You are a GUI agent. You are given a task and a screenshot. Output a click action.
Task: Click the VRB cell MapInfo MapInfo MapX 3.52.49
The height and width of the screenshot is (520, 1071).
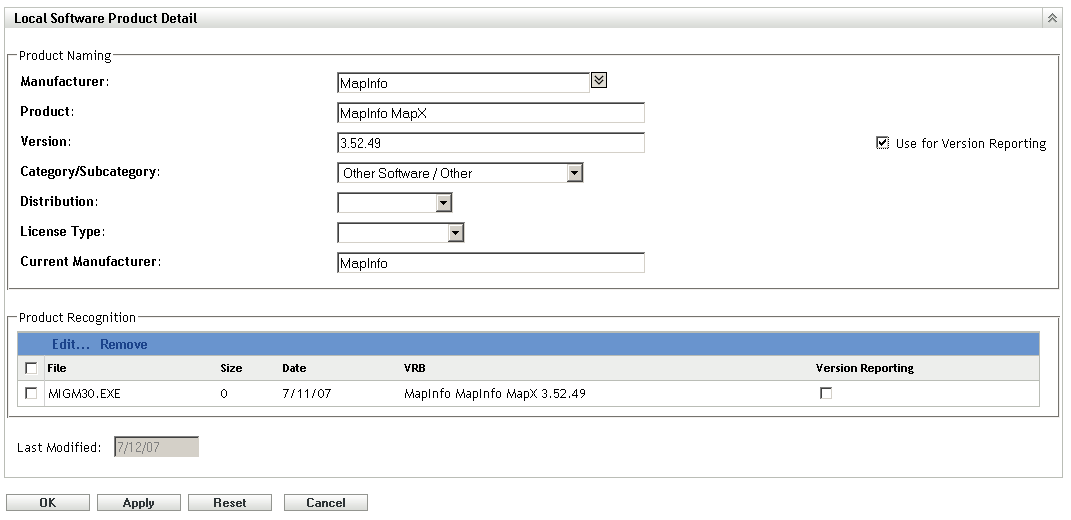495,394
